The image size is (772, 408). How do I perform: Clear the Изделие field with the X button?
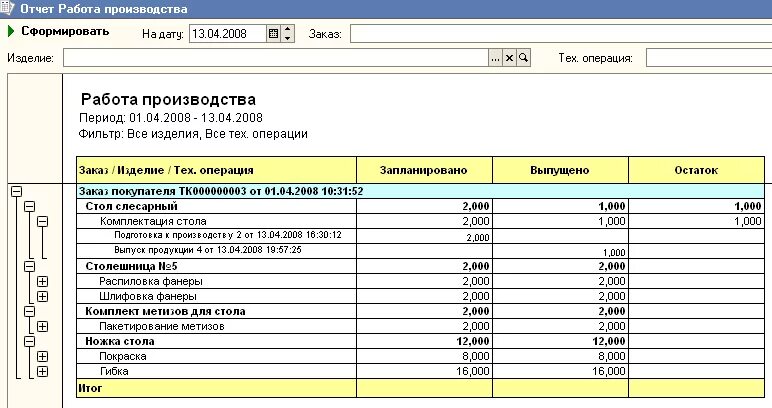[510, 58]
